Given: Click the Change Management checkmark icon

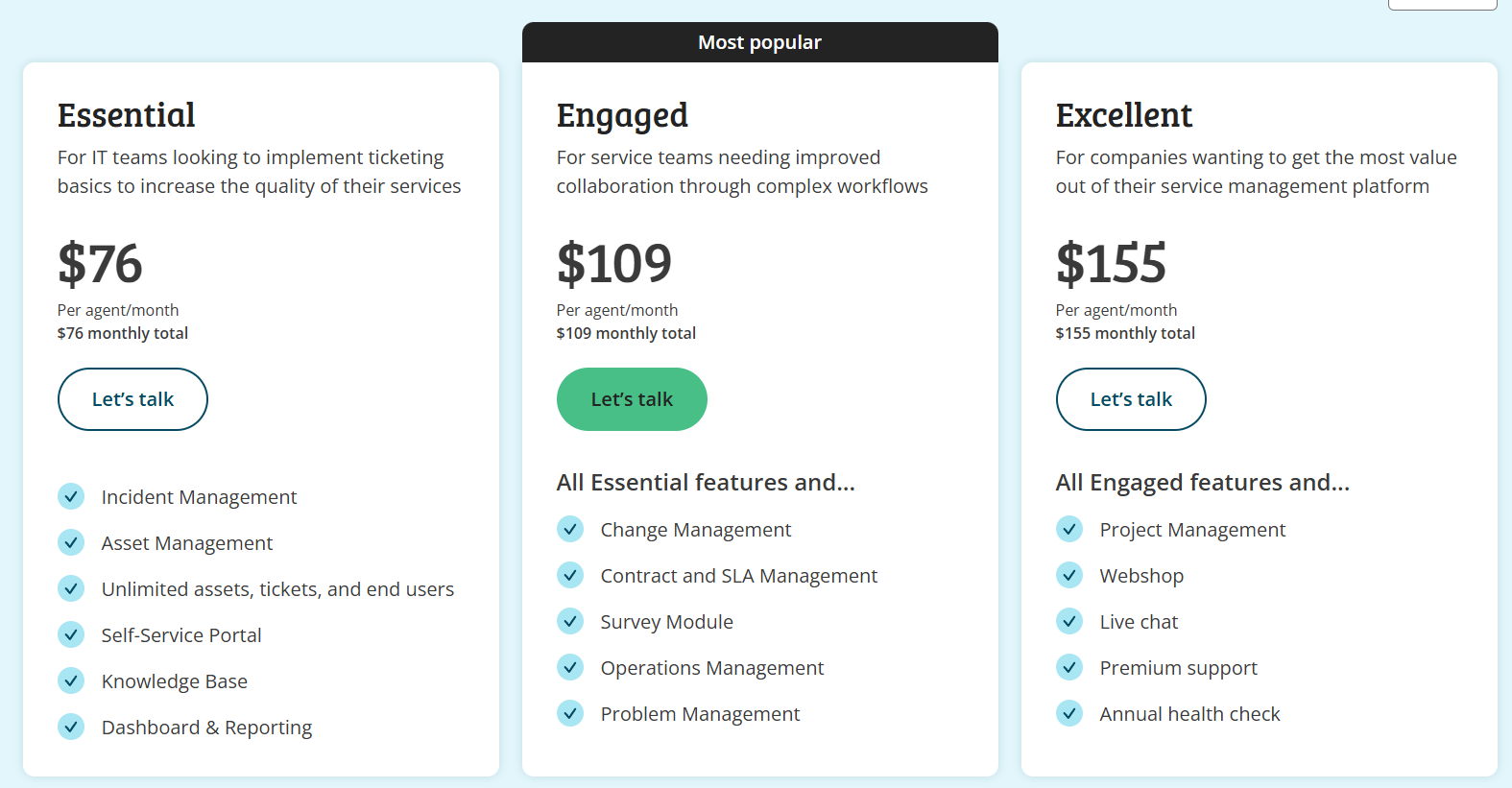Looking at the screenshot, I should coord(570,529).
